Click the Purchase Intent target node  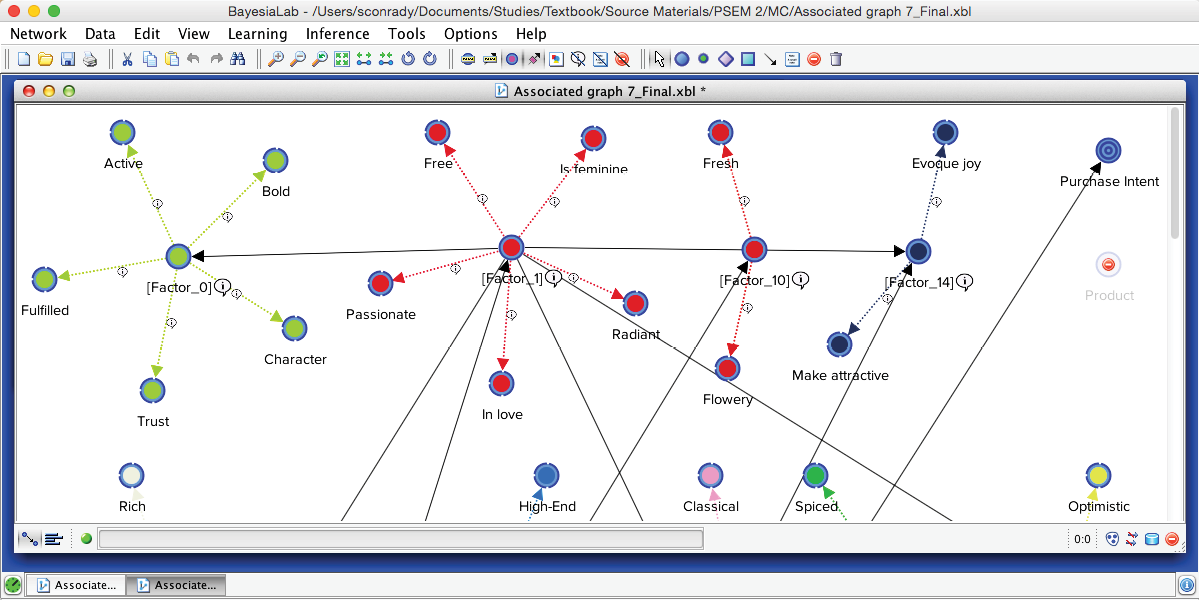(x=1106, y=150)
